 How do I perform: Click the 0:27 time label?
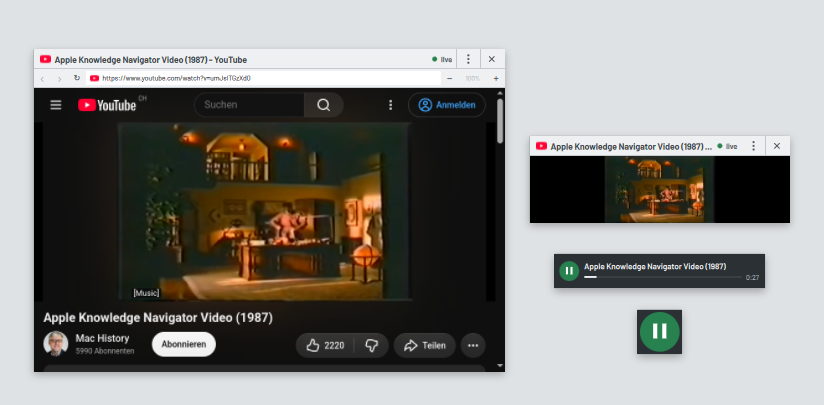[x=753, y=277]
